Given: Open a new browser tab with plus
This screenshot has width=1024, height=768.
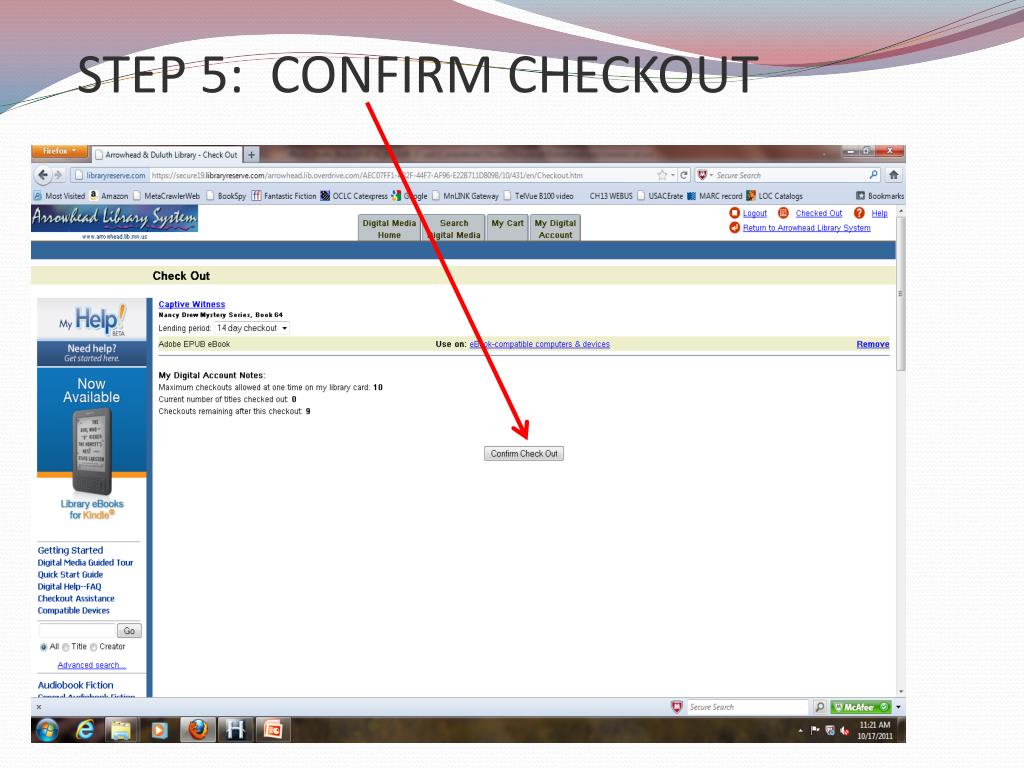Looking at the screenshot, I should click(251, 155).
